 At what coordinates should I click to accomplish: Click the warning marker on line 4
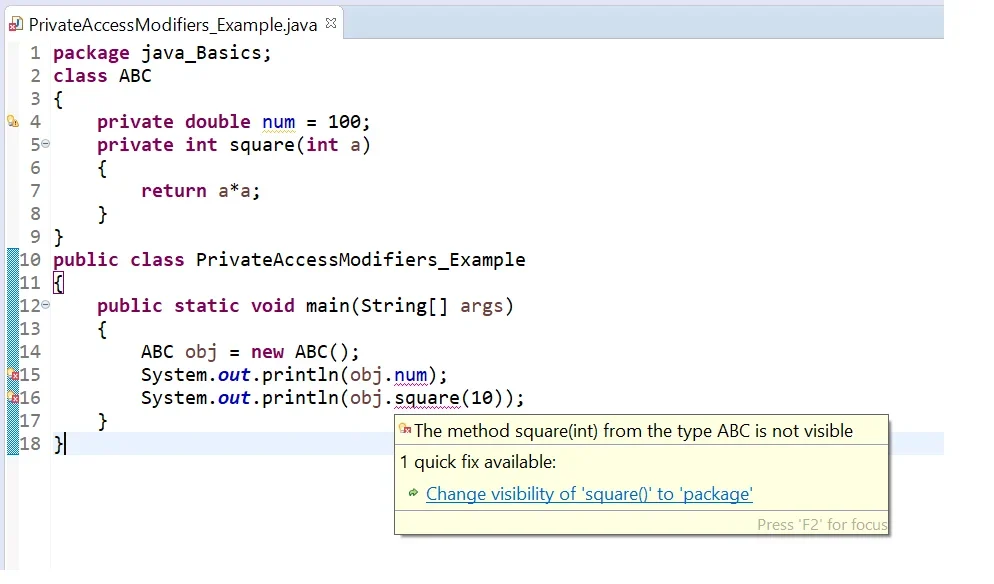click(13, 121)
